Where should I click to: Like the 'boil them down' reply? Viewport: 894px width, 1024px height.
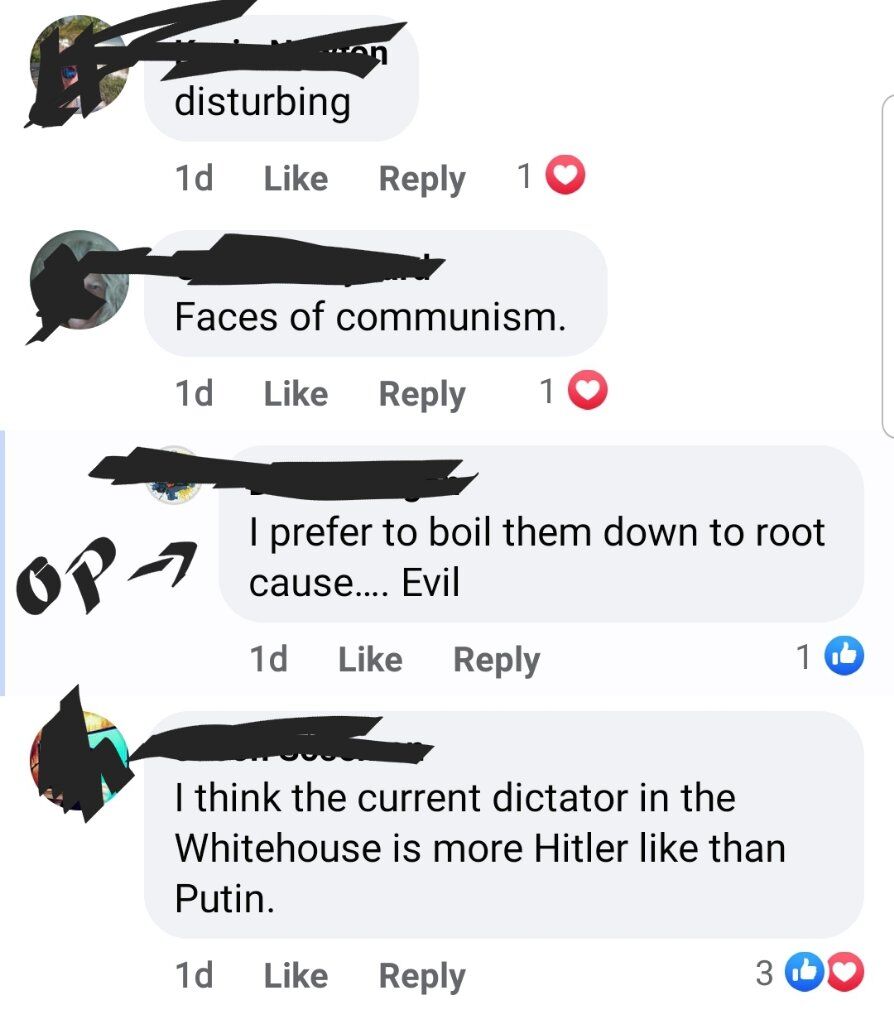coord(370,659)
